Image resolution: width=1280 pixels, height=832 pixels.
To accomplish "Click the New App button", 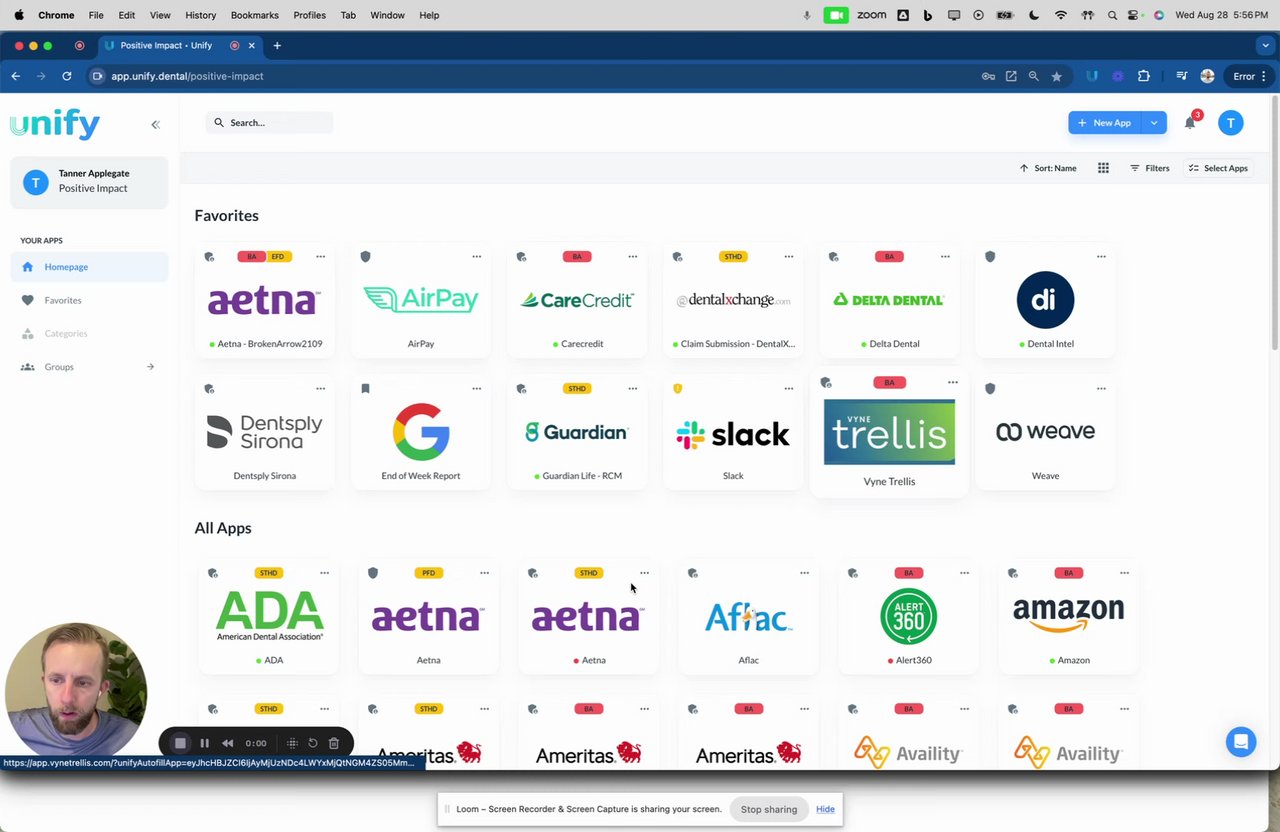I will coord(1105,122).
